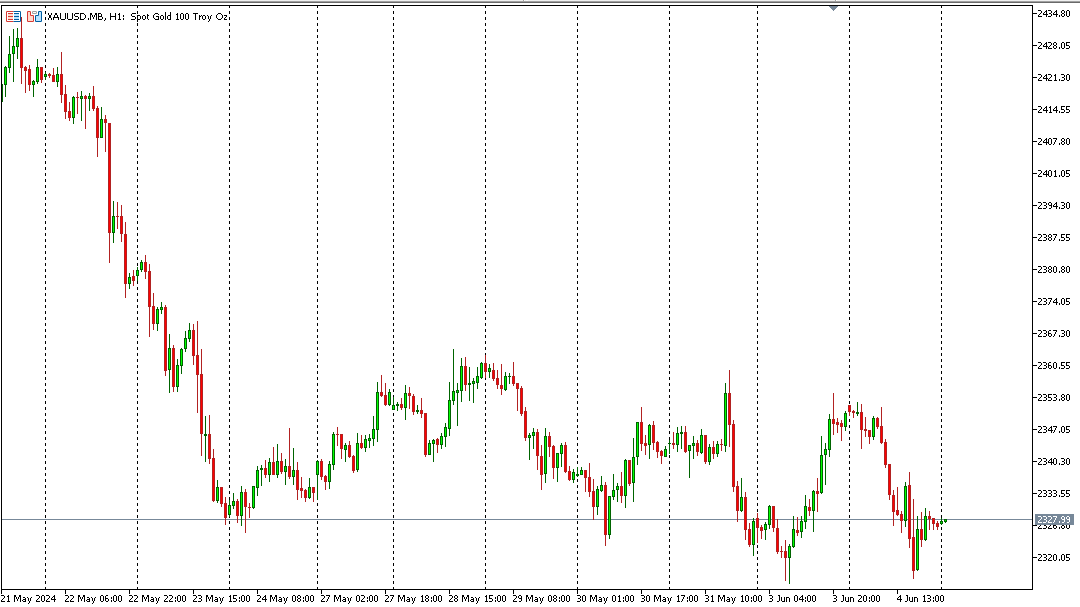Click the 23 May 15:00 time label

tap(220, 598)
